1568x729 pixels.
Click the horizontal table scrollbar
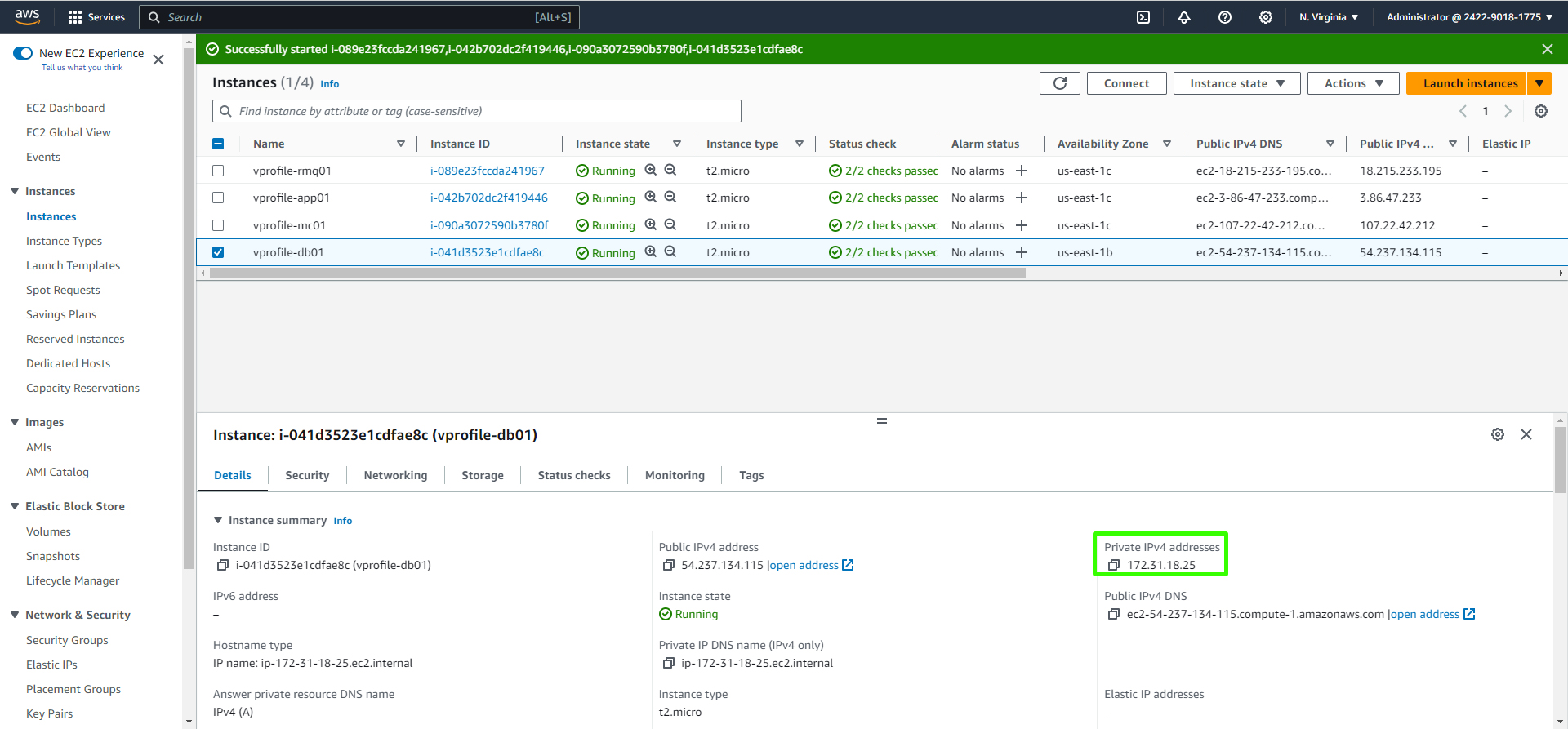pyautogui.click(x=617, y=273)
